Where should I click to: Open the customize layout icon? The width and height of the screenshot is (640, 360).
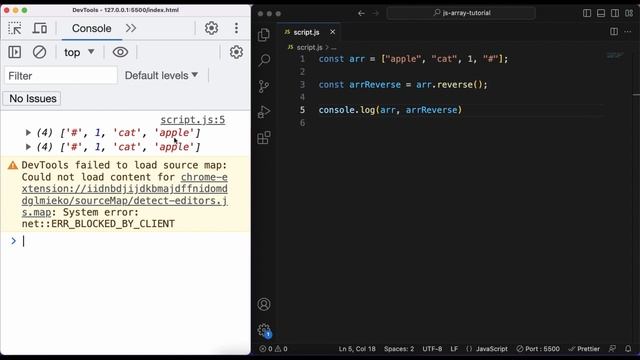(629, 13)
